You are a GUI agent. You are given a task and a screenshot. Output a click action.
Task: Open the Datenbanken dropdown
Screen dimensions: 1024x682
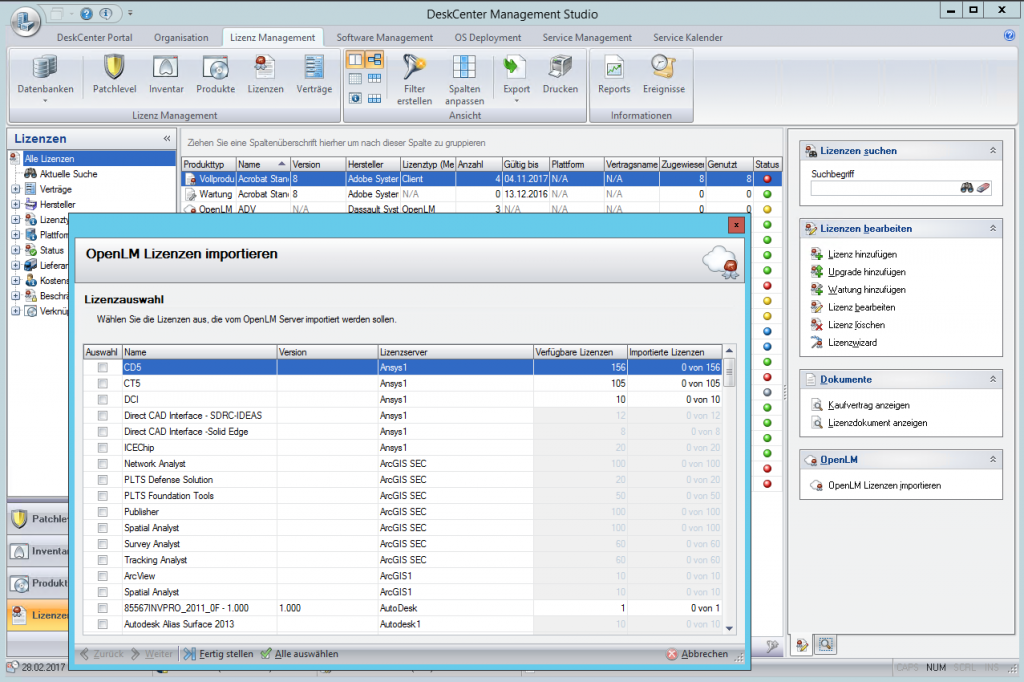[45, 78]
